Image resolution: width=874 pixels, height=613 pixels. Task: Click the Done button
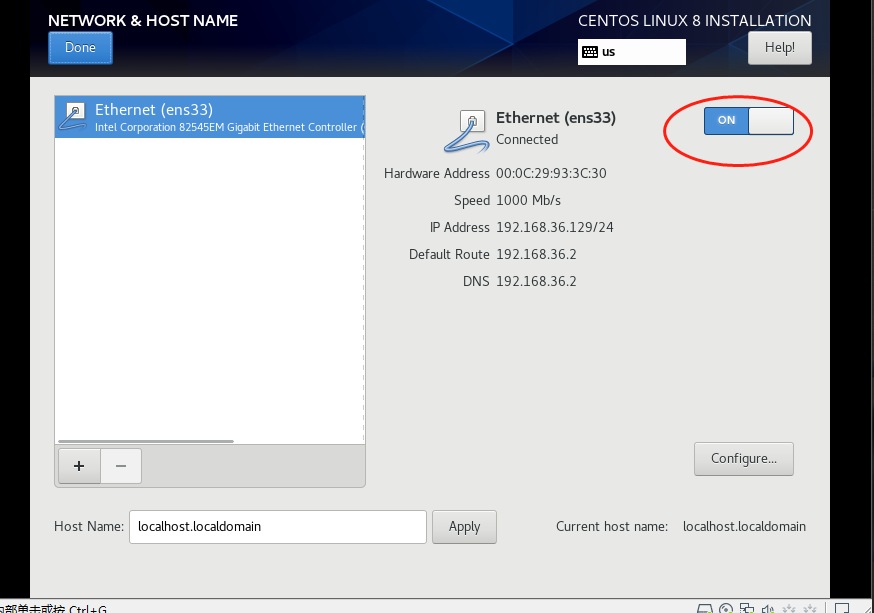coord(80,48)
